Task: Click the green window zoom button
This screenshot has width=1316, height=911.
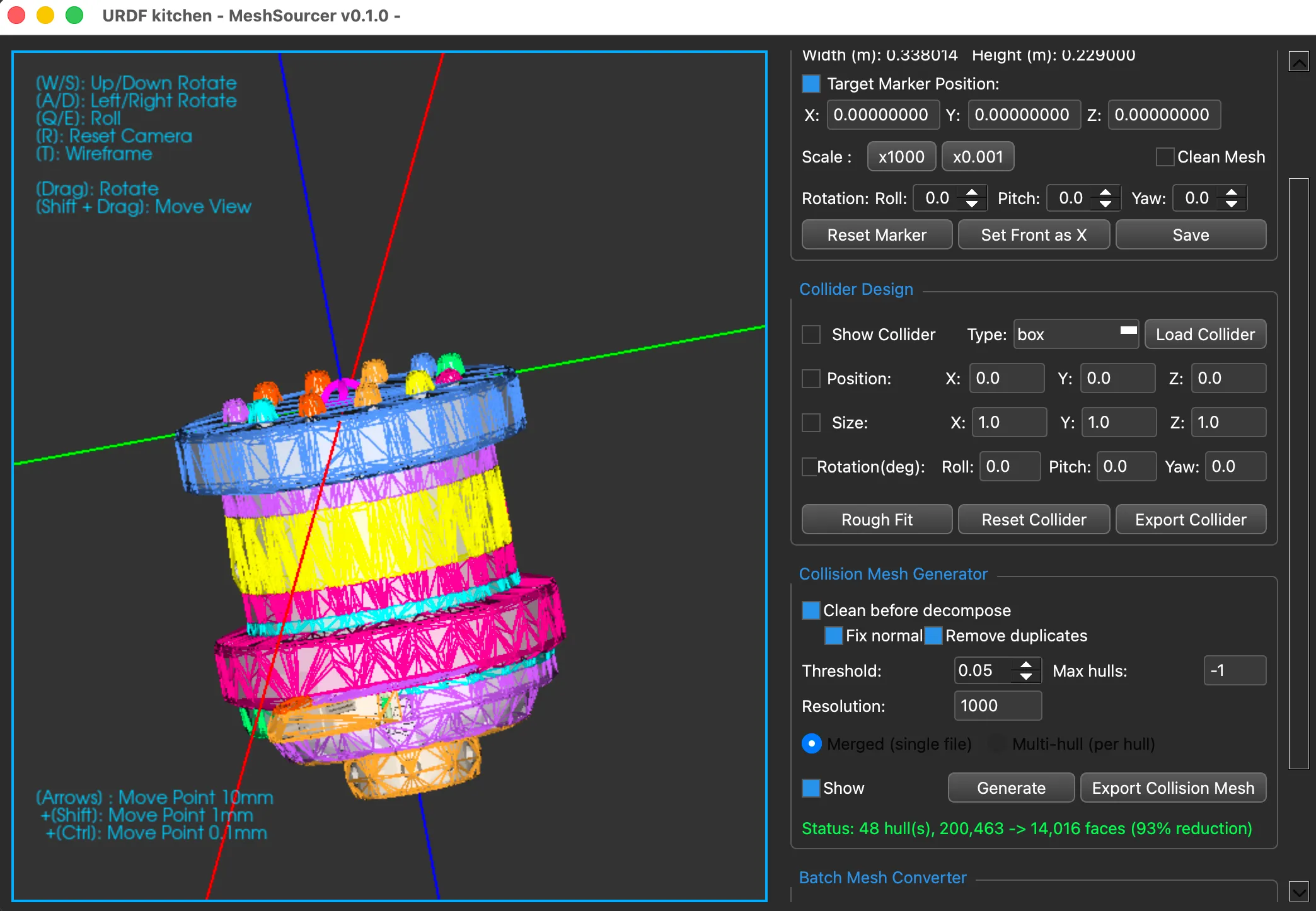Action: click(x=74, y=15)
